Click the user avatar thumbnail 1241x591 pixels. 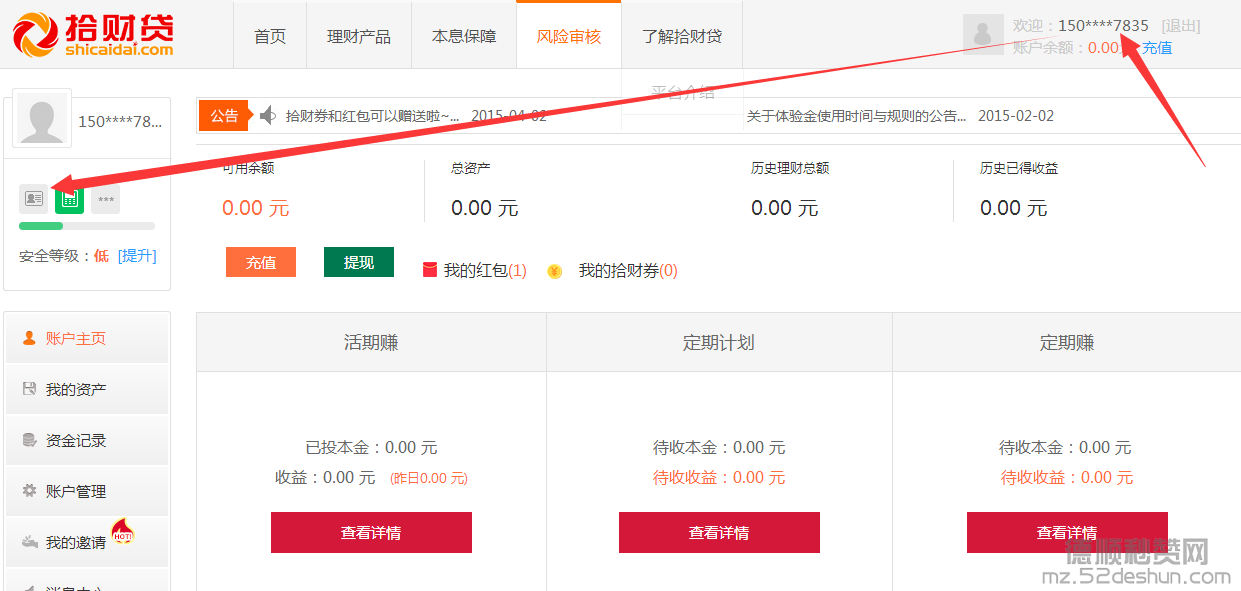point(41,118)
